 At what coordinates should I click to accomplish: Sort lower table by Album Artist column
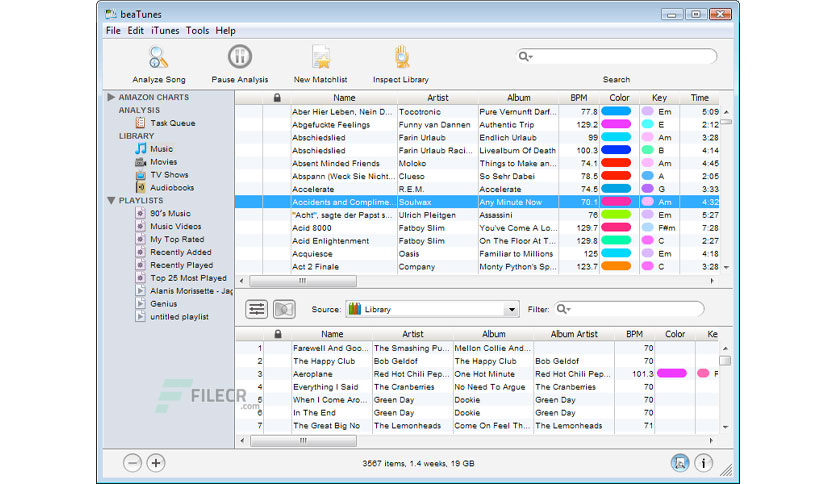(574, 334)
